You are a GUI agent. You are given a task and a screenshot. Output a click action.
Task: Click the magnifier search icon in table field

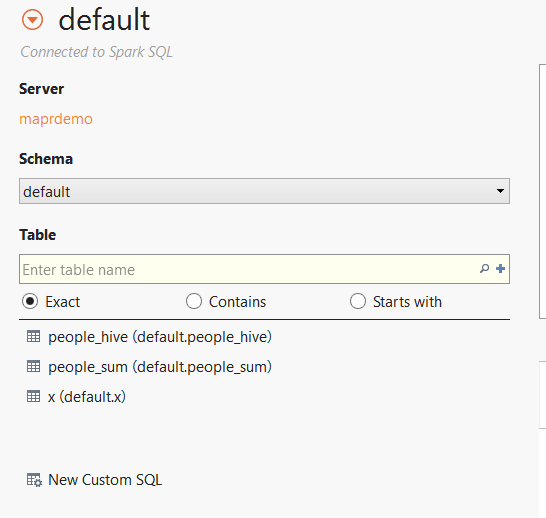click(x=484, y=268)
